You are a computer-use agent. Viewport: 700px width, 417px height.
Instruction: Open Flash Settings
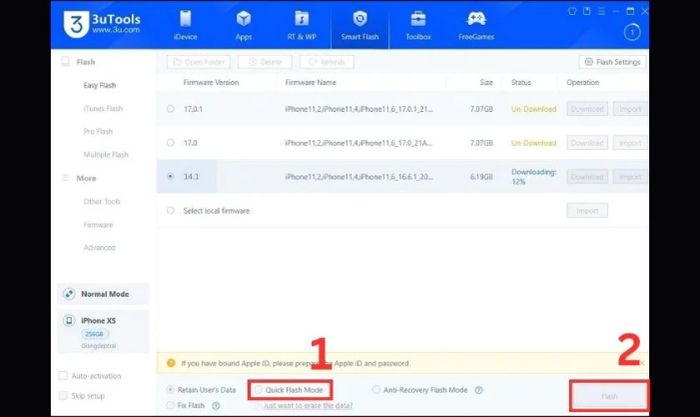612,62
